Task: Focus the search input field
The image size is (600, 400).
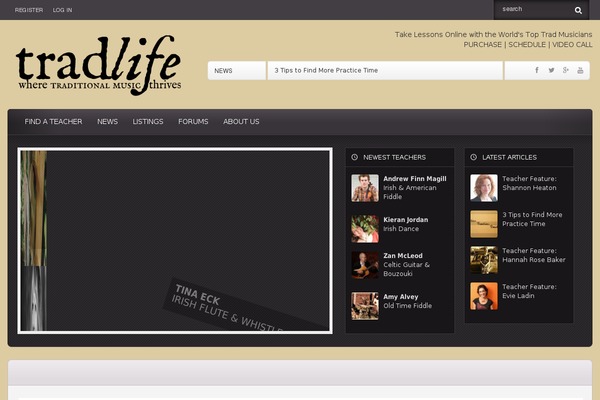Action: click(534, 10)
